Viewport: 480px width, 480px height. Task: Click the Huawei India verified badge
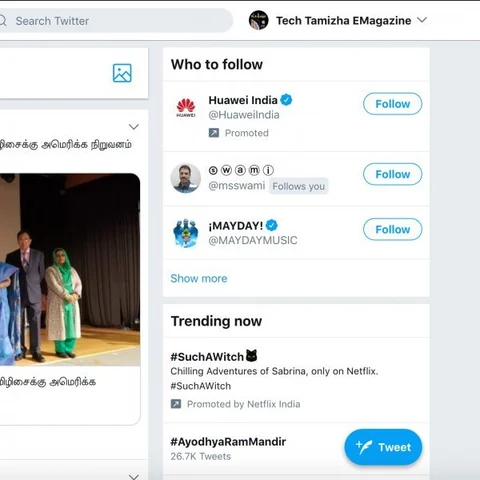click(286, 100)
